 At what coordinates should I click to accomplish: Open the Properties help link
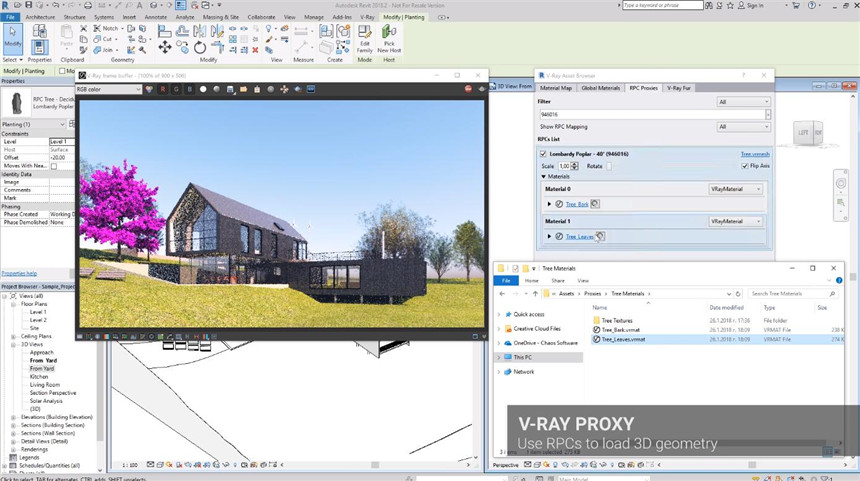[x=19, y=273]
